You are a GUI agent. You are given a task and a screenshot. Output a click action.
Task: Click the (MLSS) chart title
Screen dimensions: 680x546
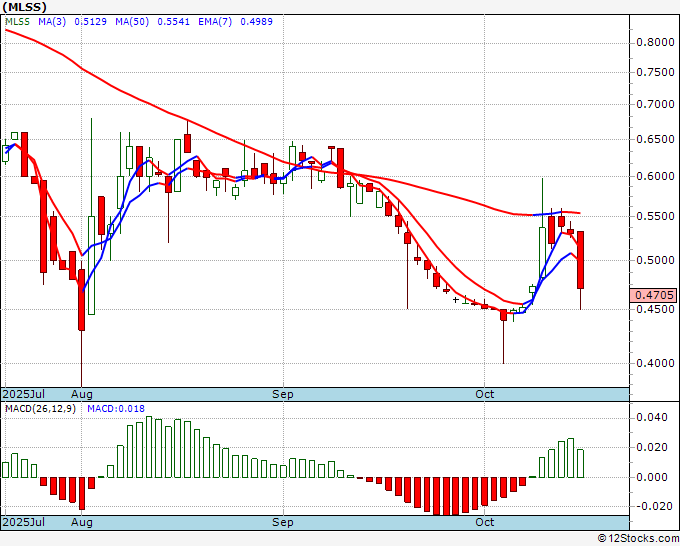[x=24, y=7]
